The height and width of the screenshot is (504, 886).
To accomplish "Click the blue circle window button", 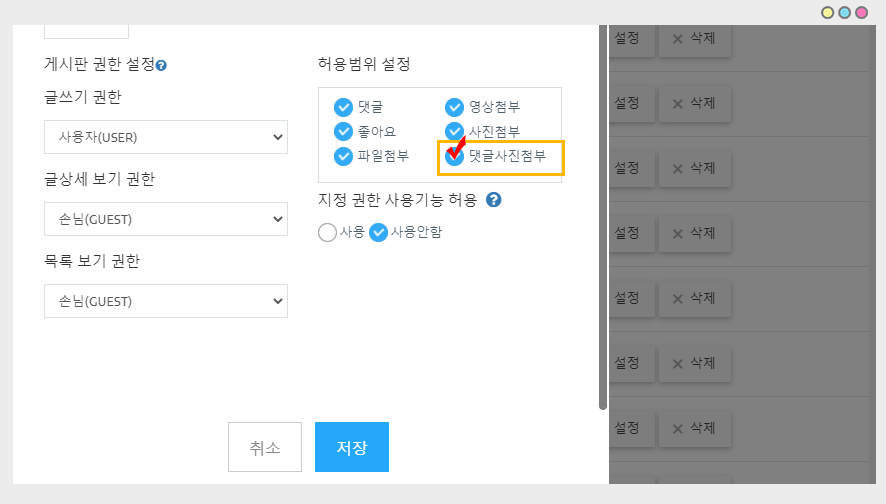I will pos(844,13).
